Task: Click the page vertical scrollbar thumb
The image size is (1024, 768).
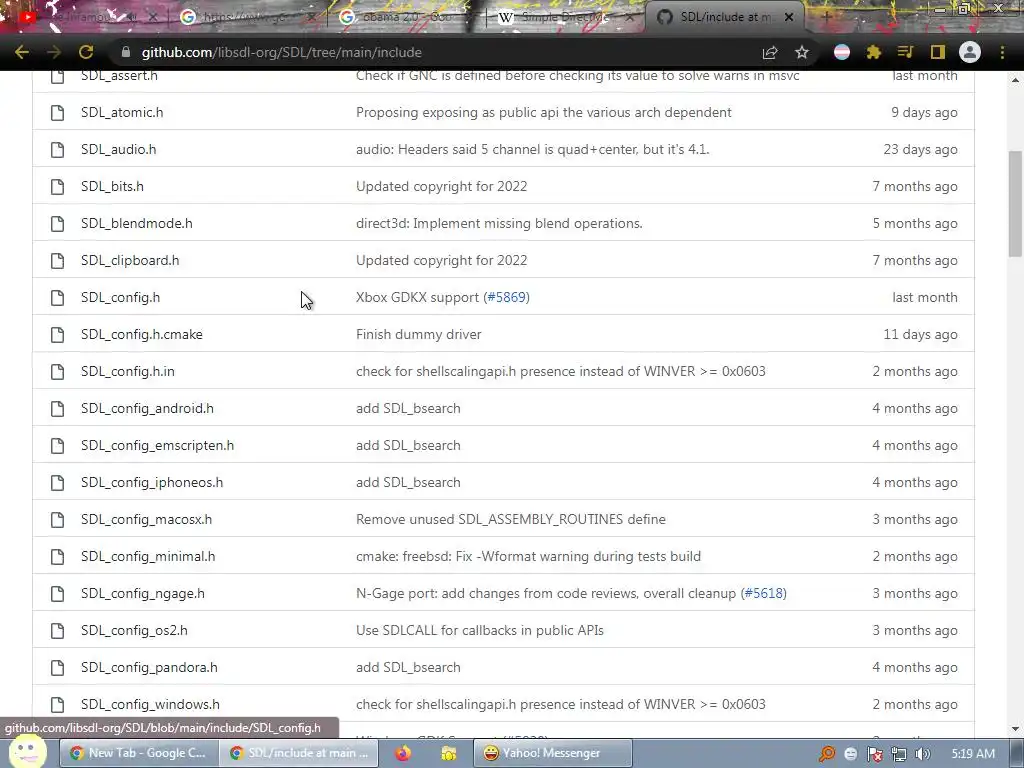Action: (1015, 204)
